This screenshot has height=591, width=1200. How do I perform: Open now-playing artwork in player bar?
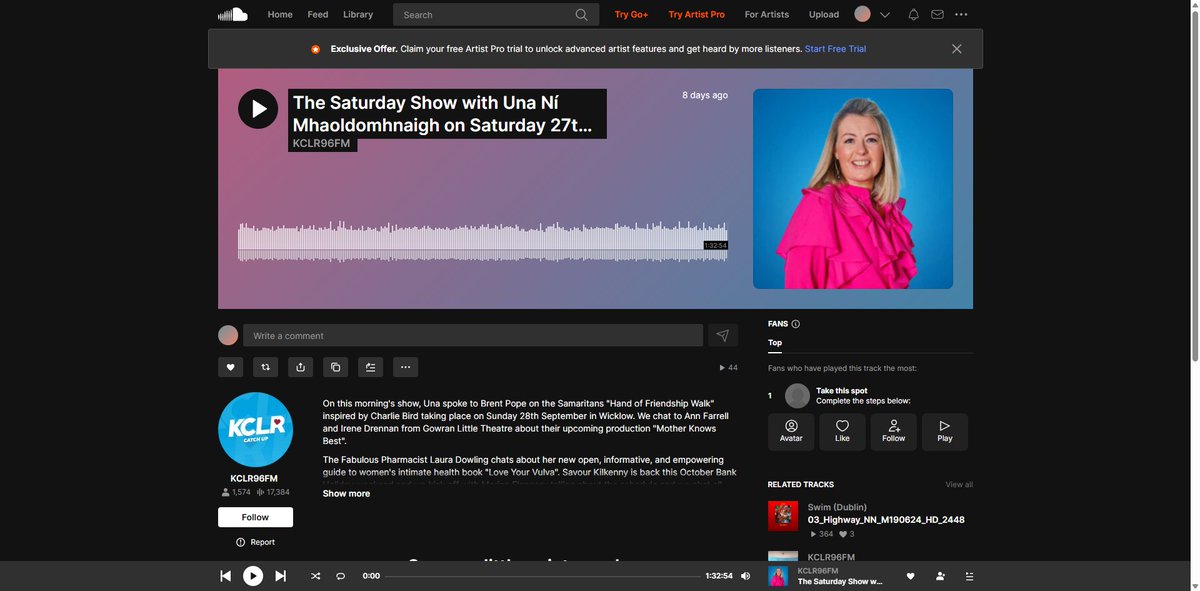pos(777,576)
